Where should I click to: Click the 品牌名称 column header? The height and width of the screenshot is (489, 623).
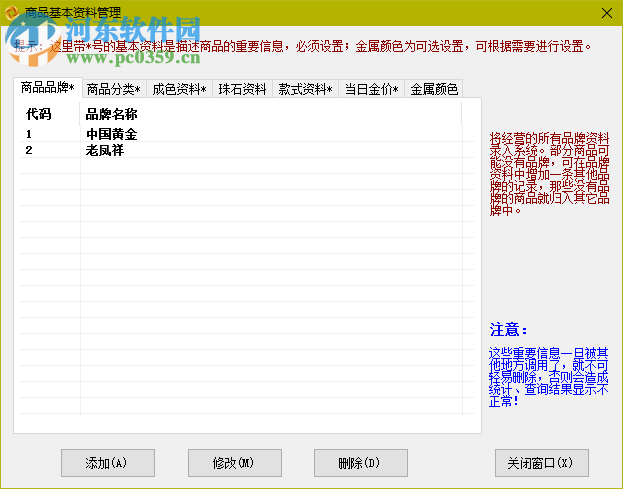271,114
